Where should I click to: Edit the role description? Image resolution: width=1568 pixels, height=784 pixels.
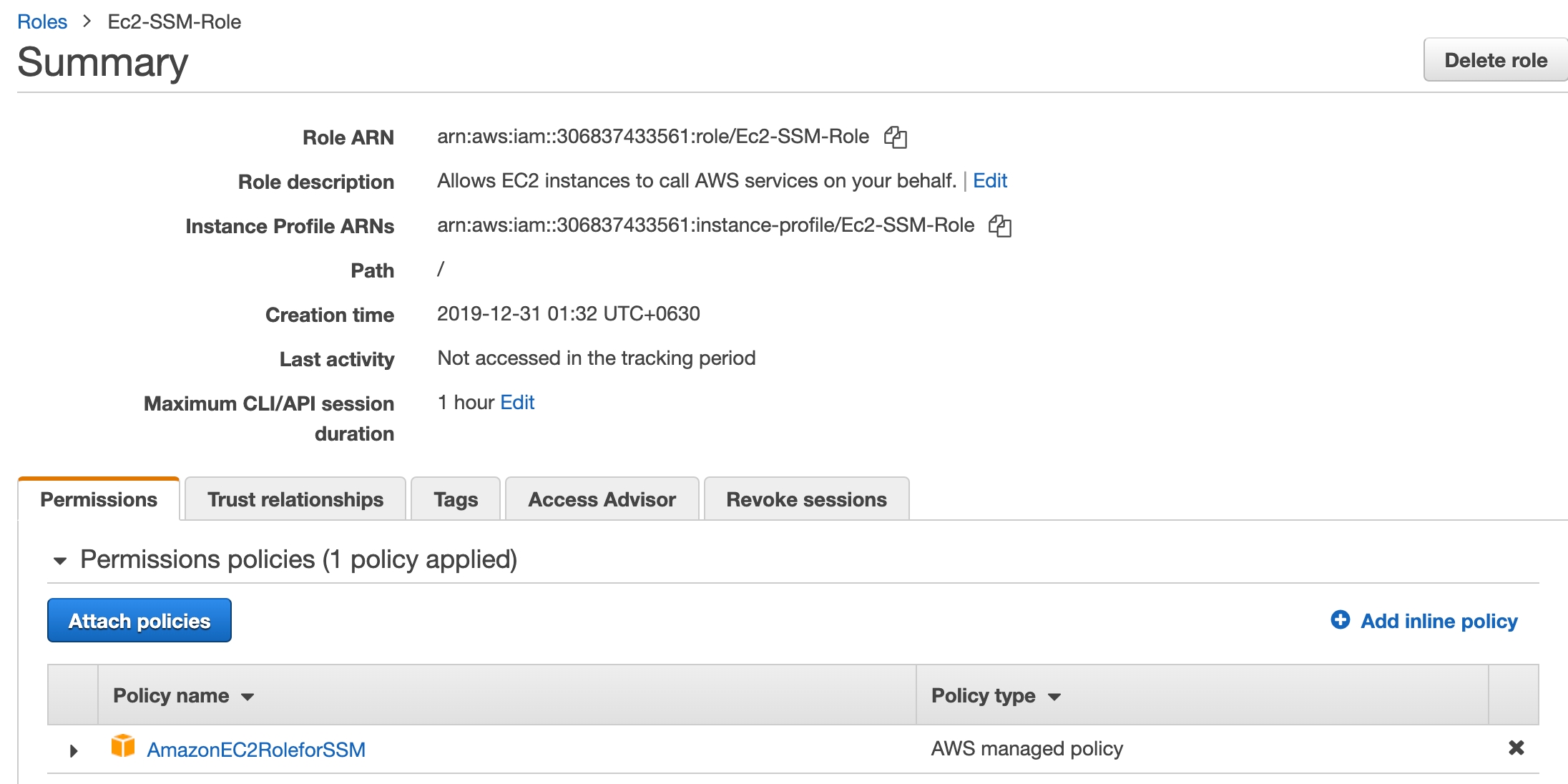[x=989, y=181]
